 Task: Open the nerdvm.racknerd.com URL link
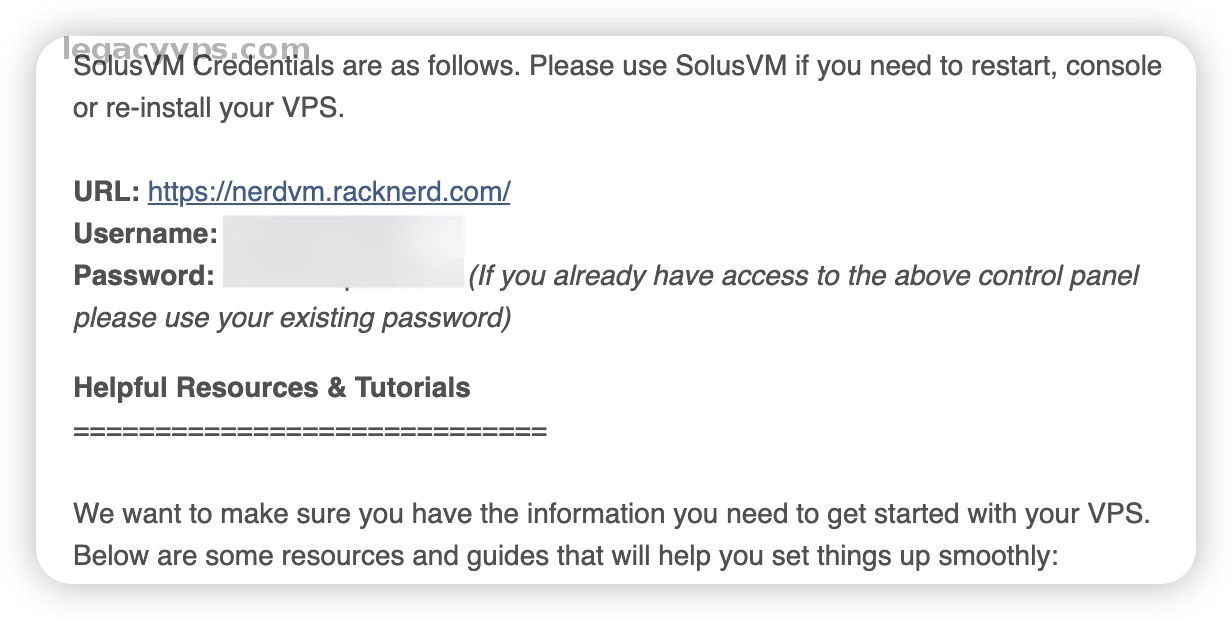329,191
